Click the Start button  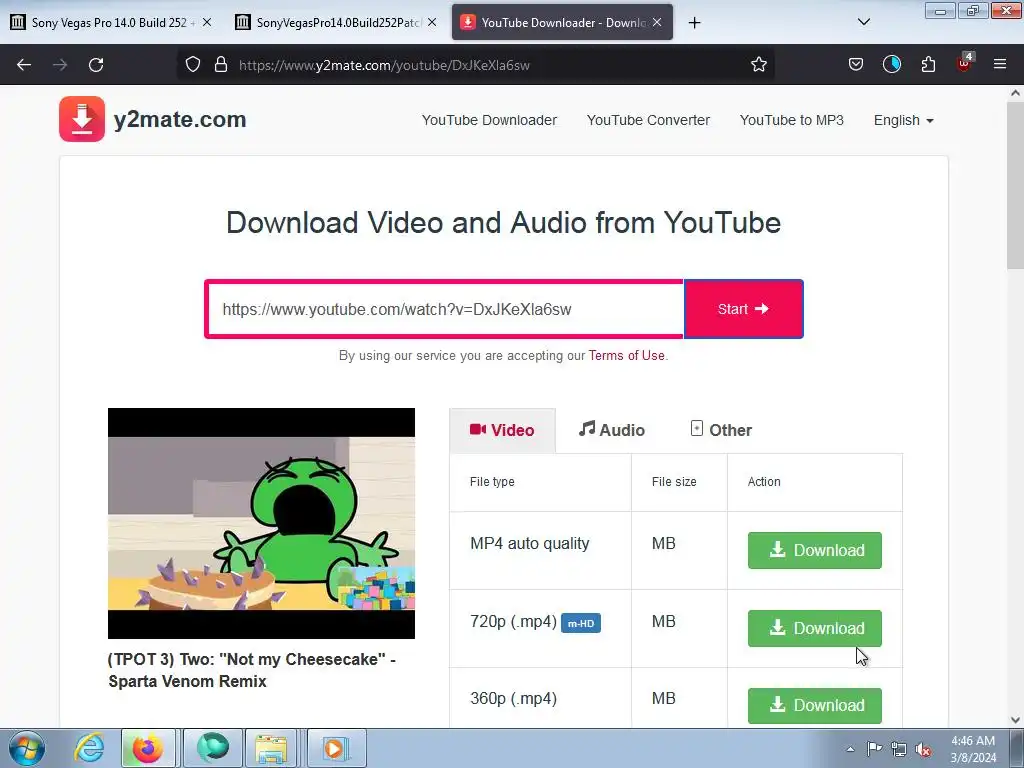pyautogui.click(x=743, y=309)
